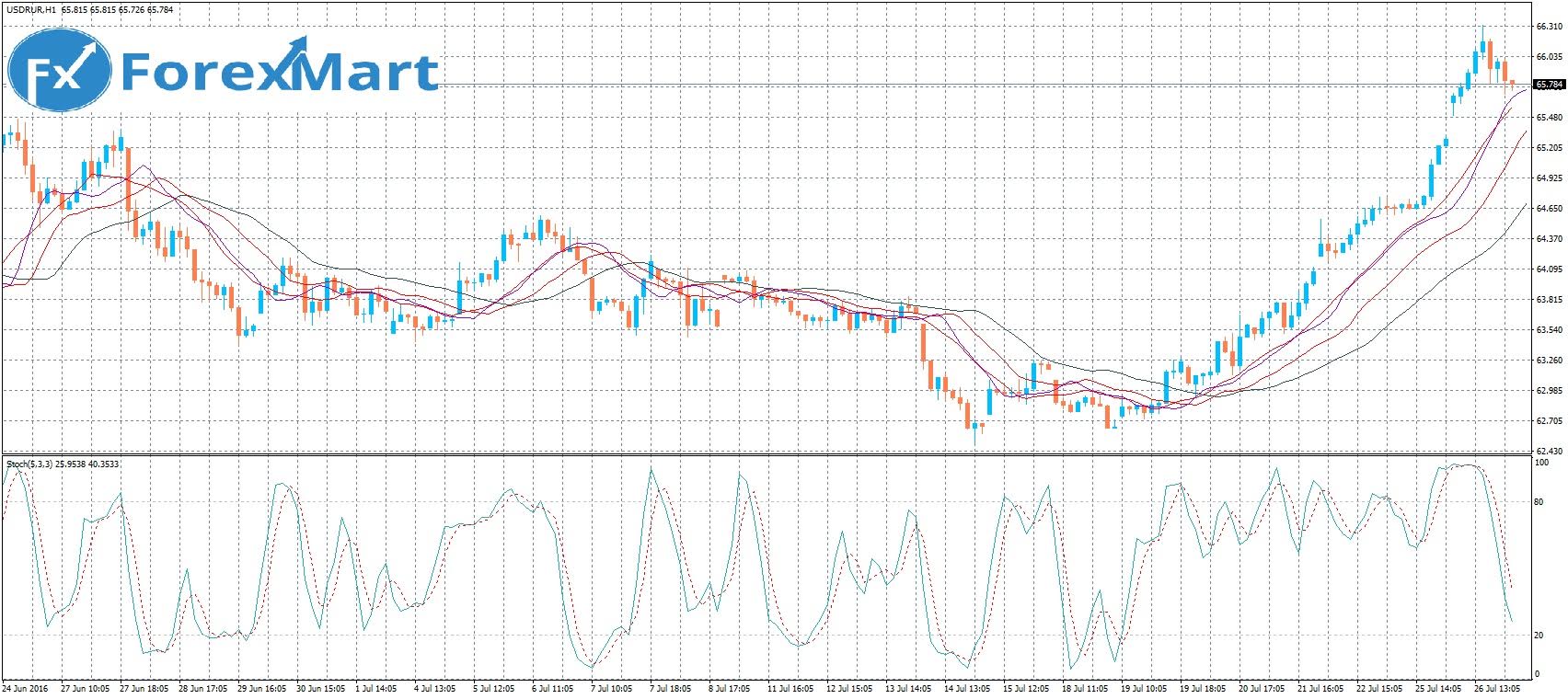Click the 63.815 price axis label
Image resolution: width=1568 pixels, height=699 pixels.
(1549, 300)
